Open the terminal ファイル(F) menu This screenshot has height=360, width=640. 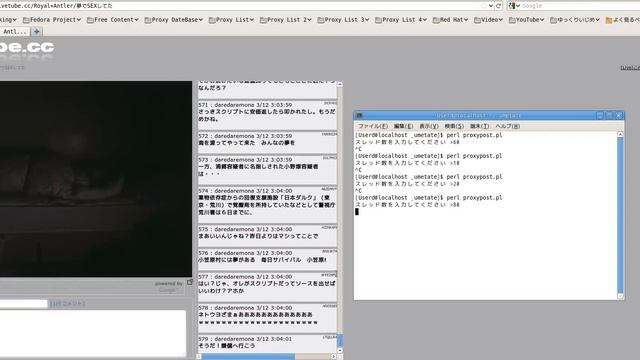[373, 126]
